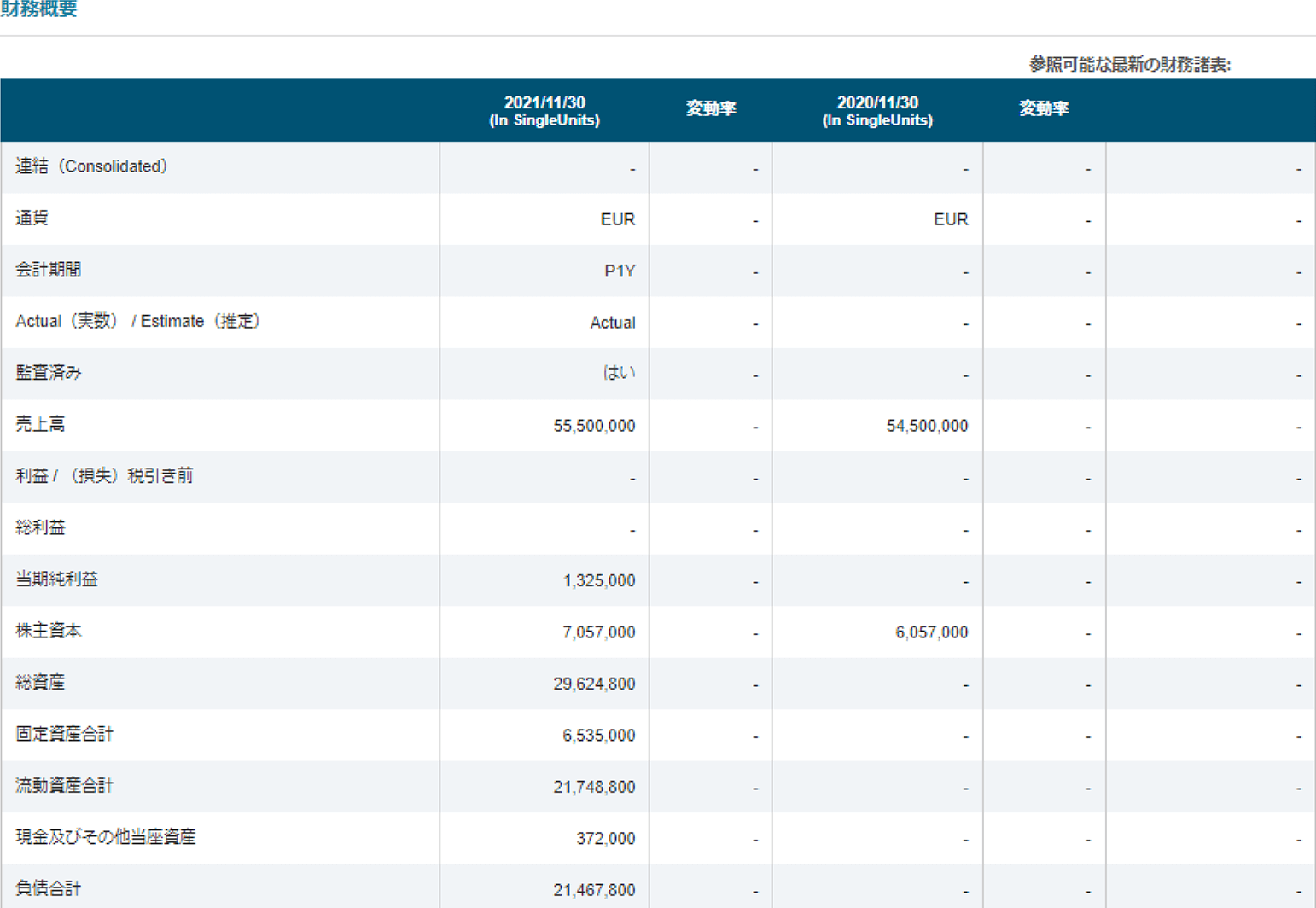The image size is (1316, 908).
Task: Click the 54,500,000 sales figure
Action: click(927, 426)
